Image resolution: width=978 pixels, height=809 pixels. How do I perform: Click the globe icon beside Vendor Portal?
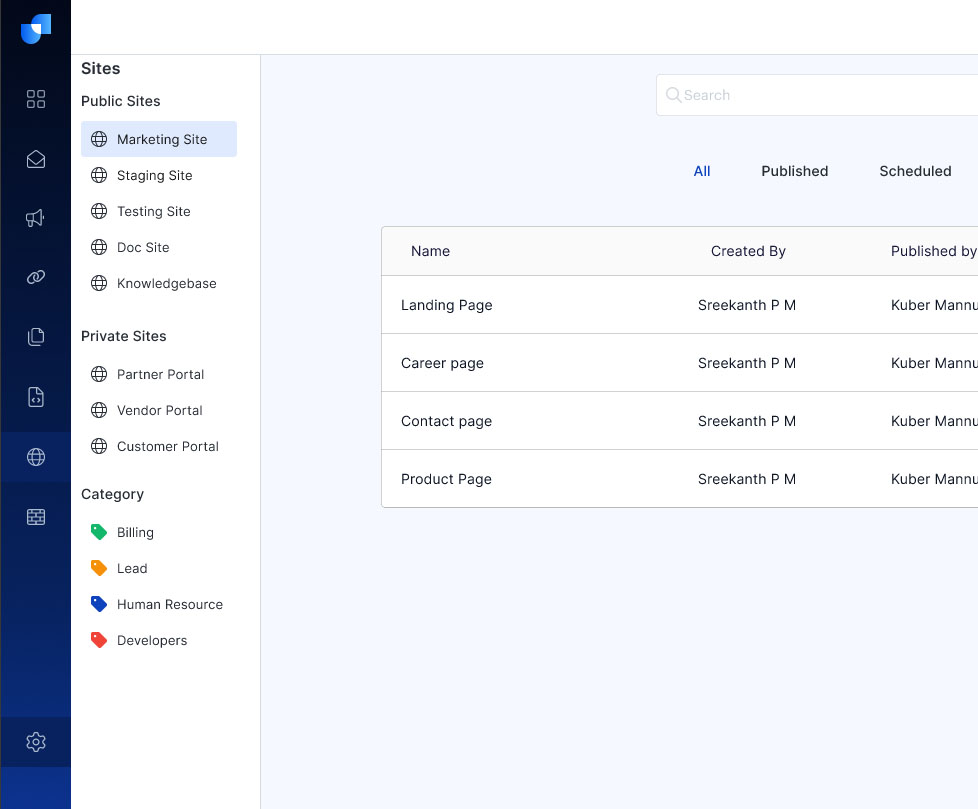coord(99,410)
